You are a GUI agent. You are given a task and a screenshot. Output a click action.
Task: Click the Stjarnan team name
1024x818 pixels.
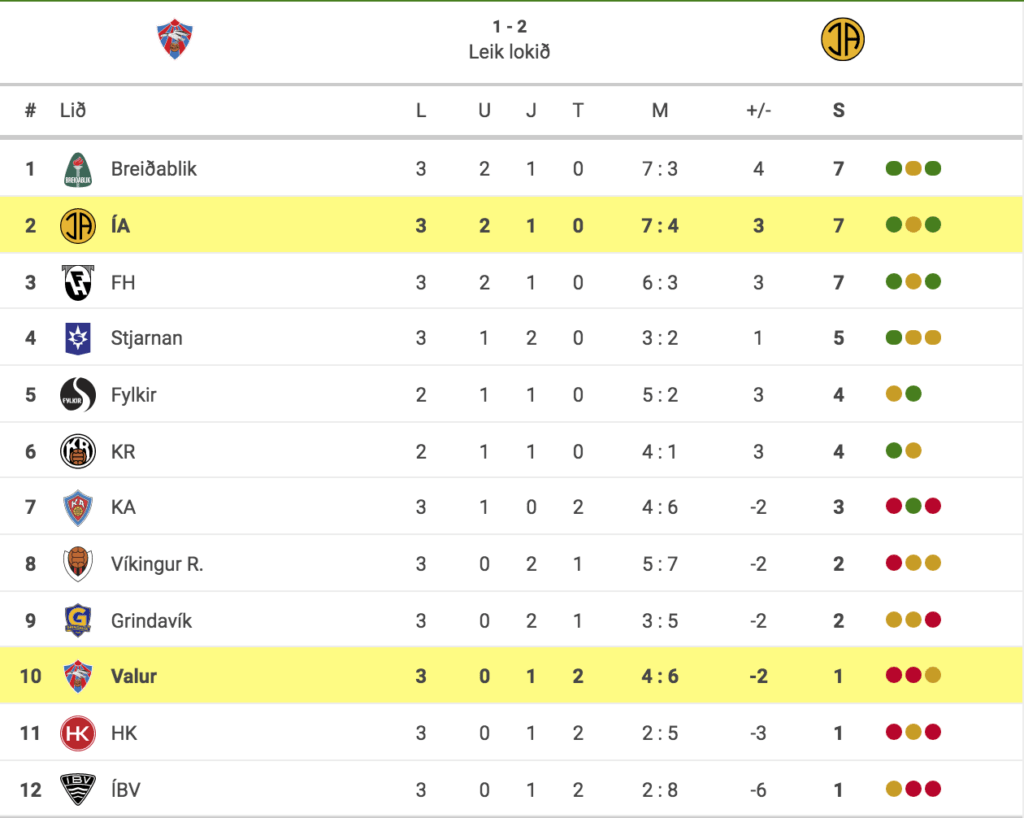[146, 338]
